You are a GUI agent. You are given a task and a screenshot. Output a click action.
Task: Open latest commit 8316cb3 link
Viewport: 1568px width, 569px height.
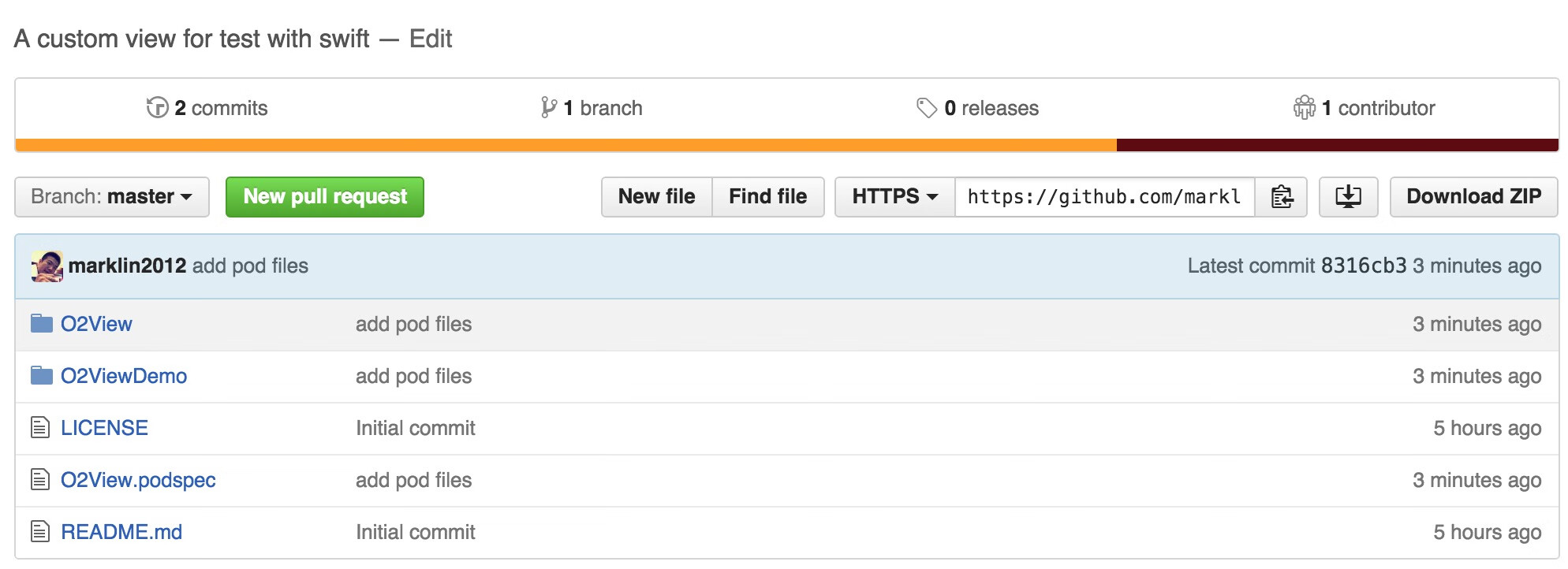pyautogui.click(x=1364, y=266)
